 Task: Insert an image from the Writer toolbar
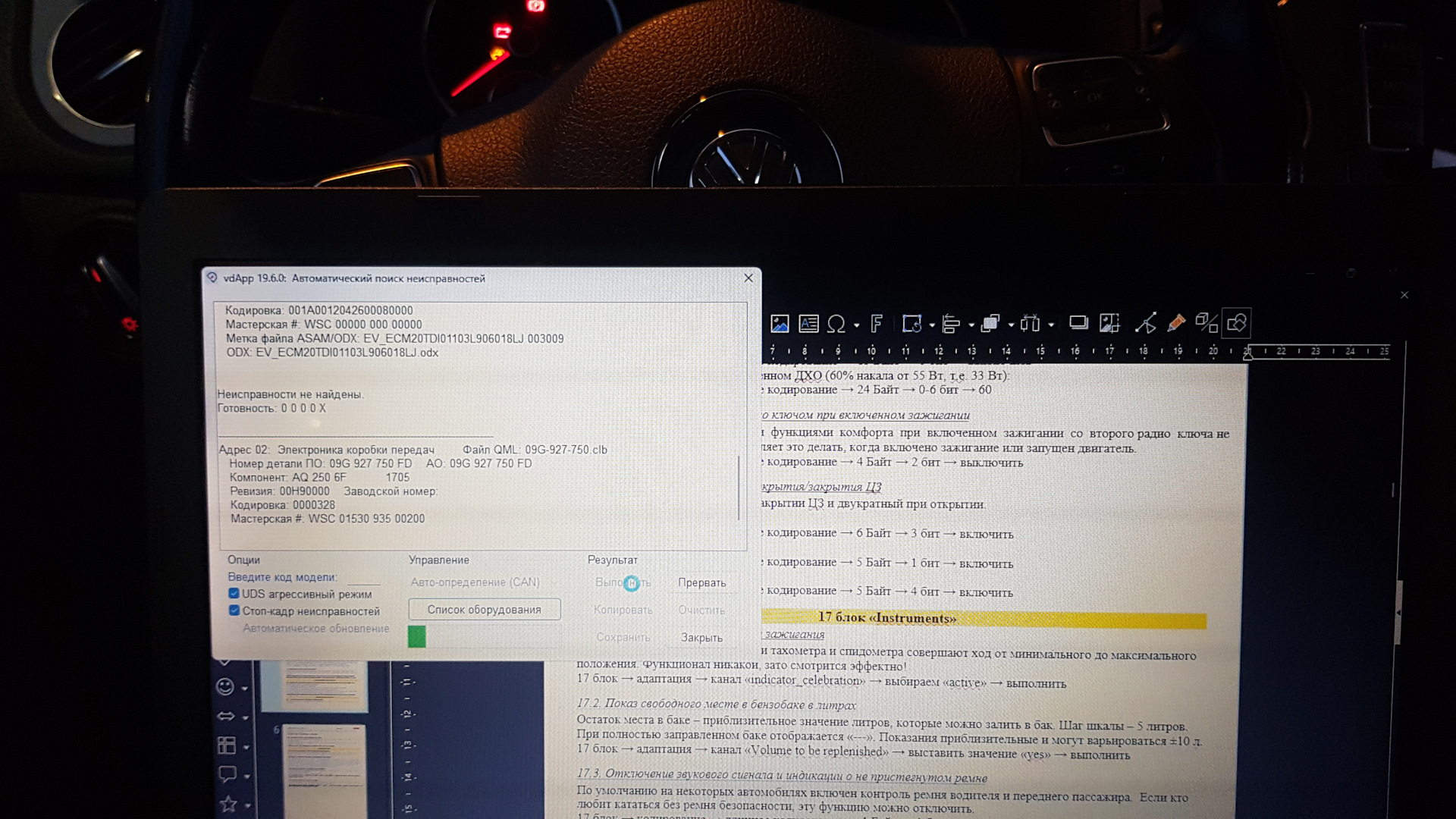click(x=780, y=324)
